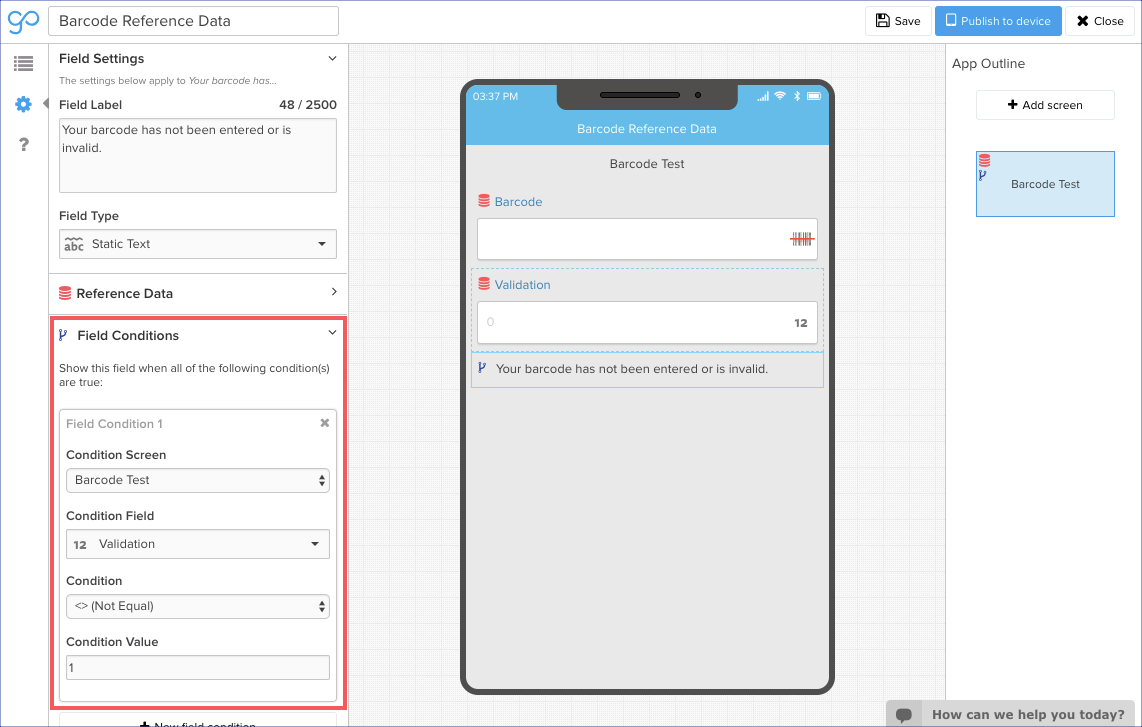This screenshot has height=727, width=1142.
Task: Collapse the Field Conditions section
Action: (332, 334)
